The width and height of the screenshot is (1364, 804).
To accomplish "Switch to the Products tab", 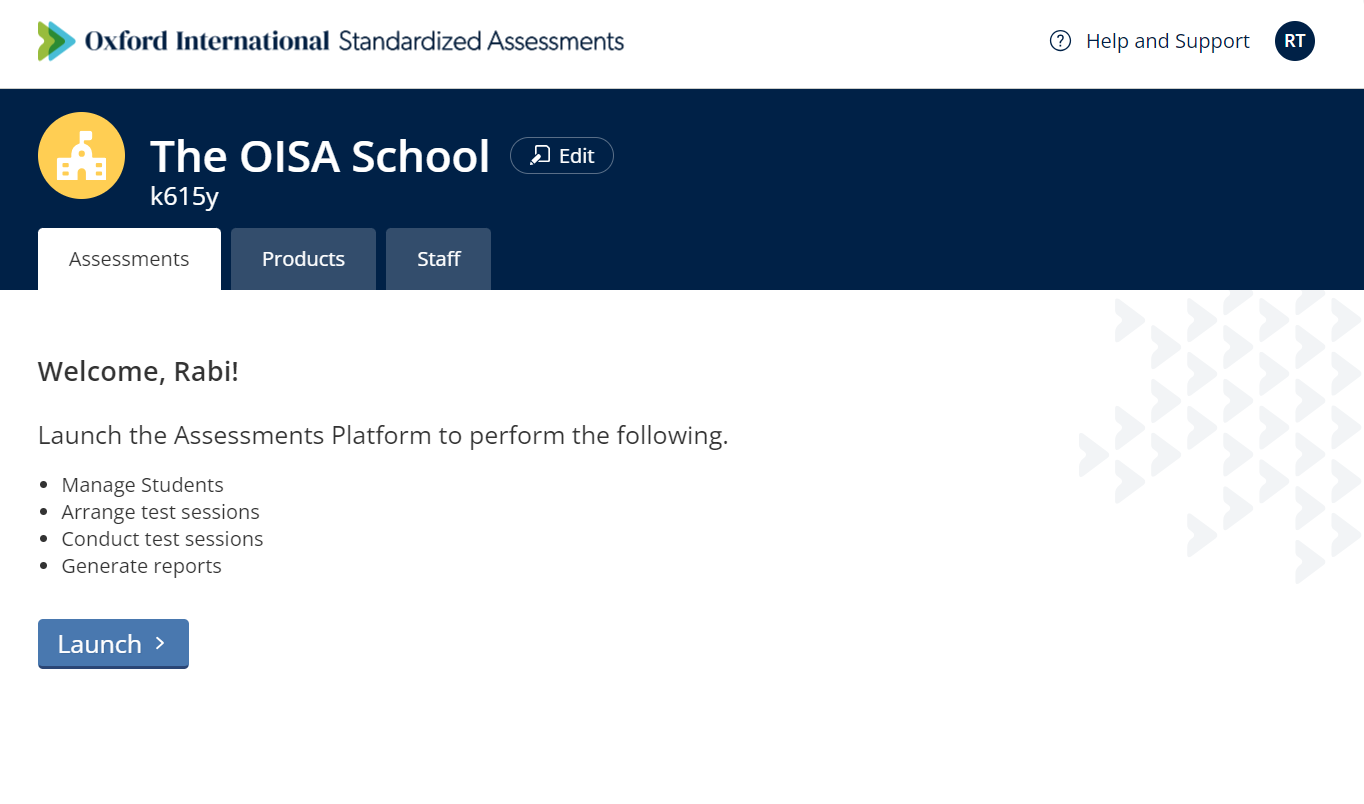I will 303,258.
